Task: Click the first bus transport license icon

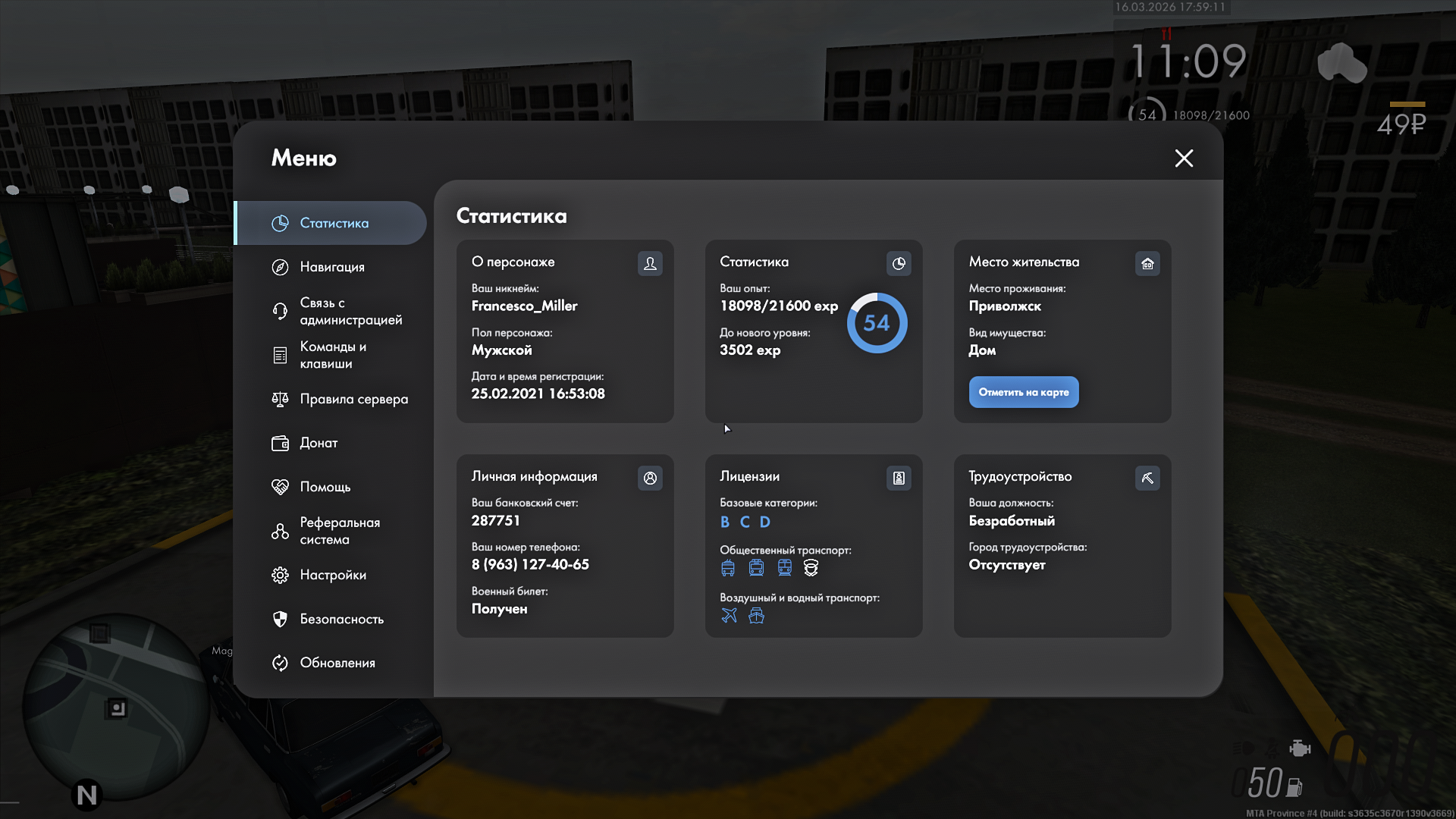Action: [x=728, y=567]
